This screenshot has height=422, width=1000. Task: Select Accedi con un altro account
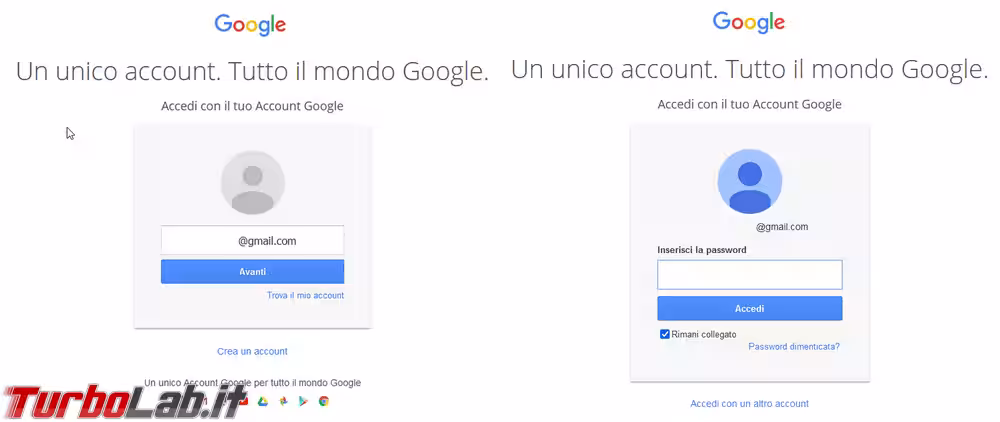749,404
